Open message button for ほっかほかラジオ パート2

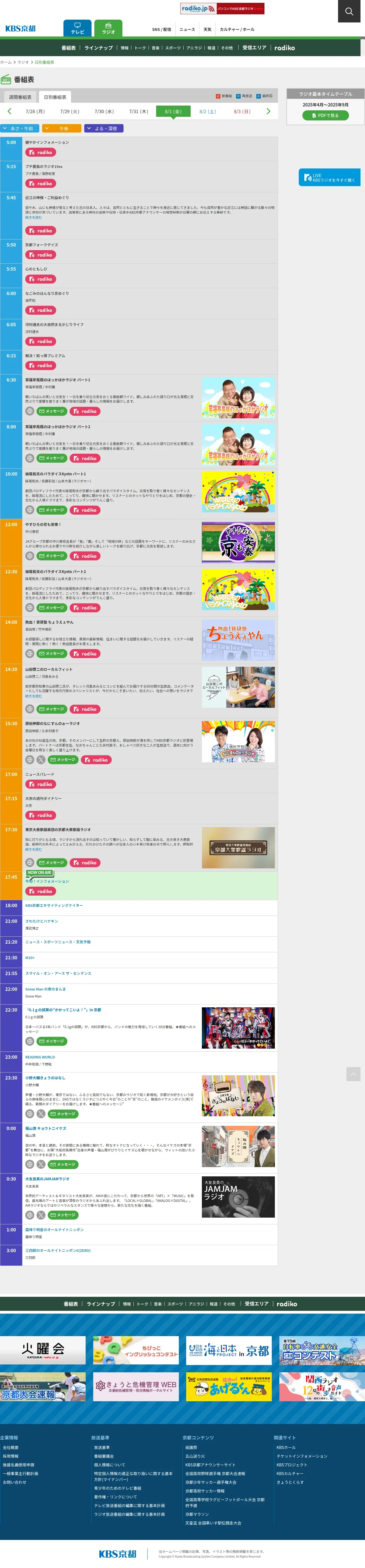coord(52,458)
